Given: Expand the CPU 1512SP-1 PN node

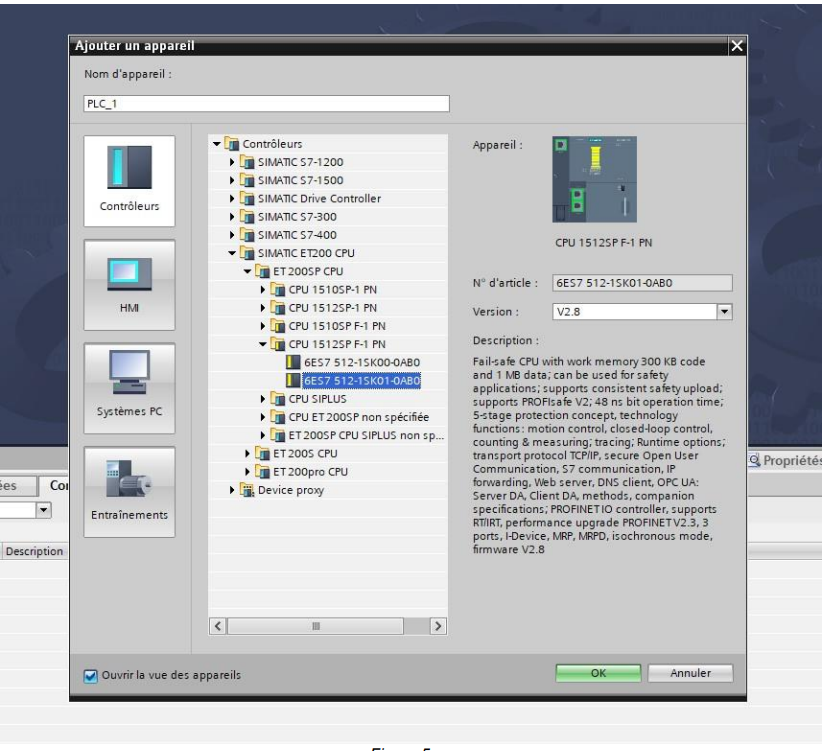Looking at the screenshot, I should click(x=263, y=308).
